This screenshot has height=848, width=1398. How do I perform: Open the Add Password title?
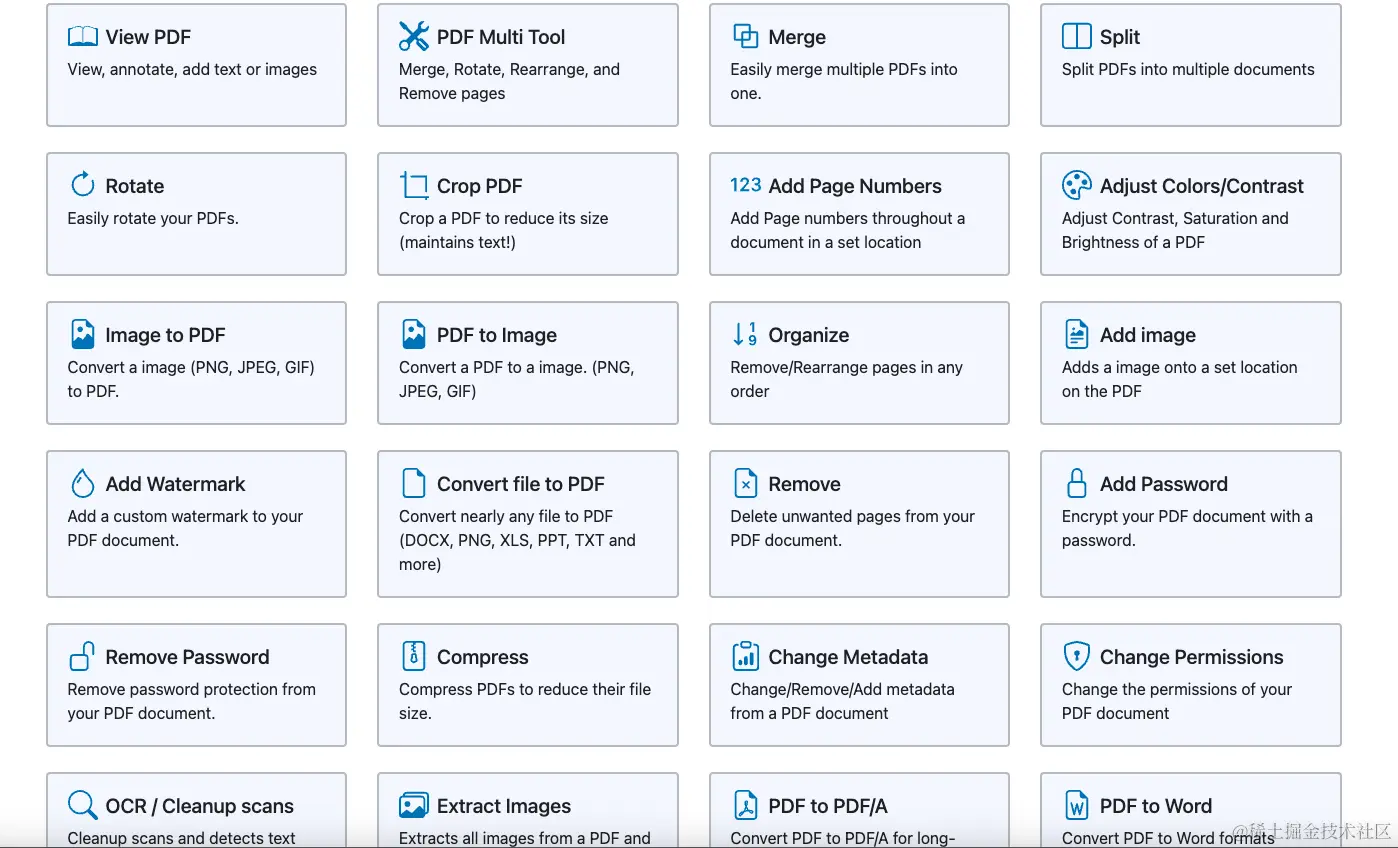coord(1164,484)
